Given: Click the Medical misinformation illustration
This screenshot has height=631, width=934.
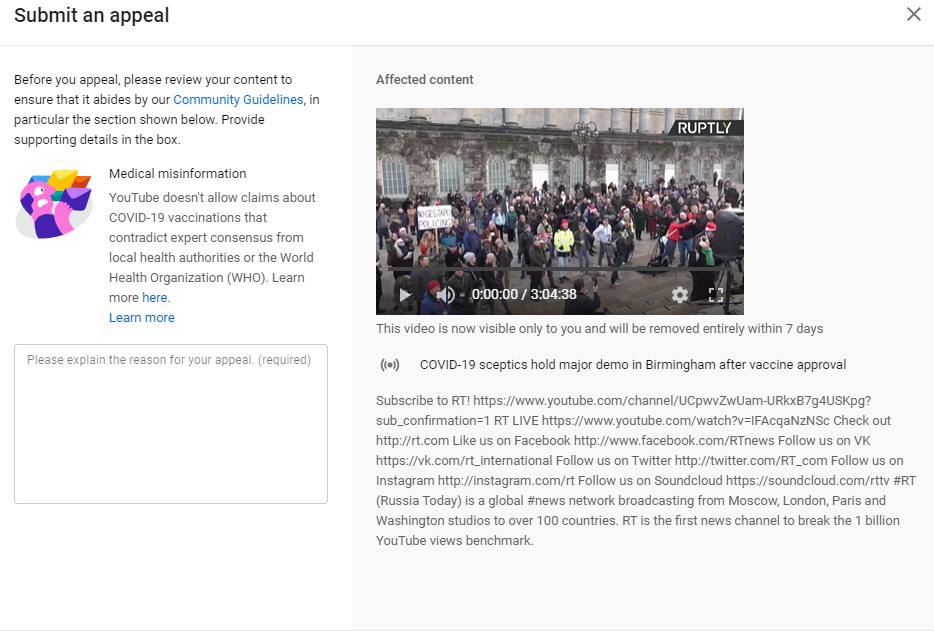Looking at the screenshot, I should click(54, 204).
